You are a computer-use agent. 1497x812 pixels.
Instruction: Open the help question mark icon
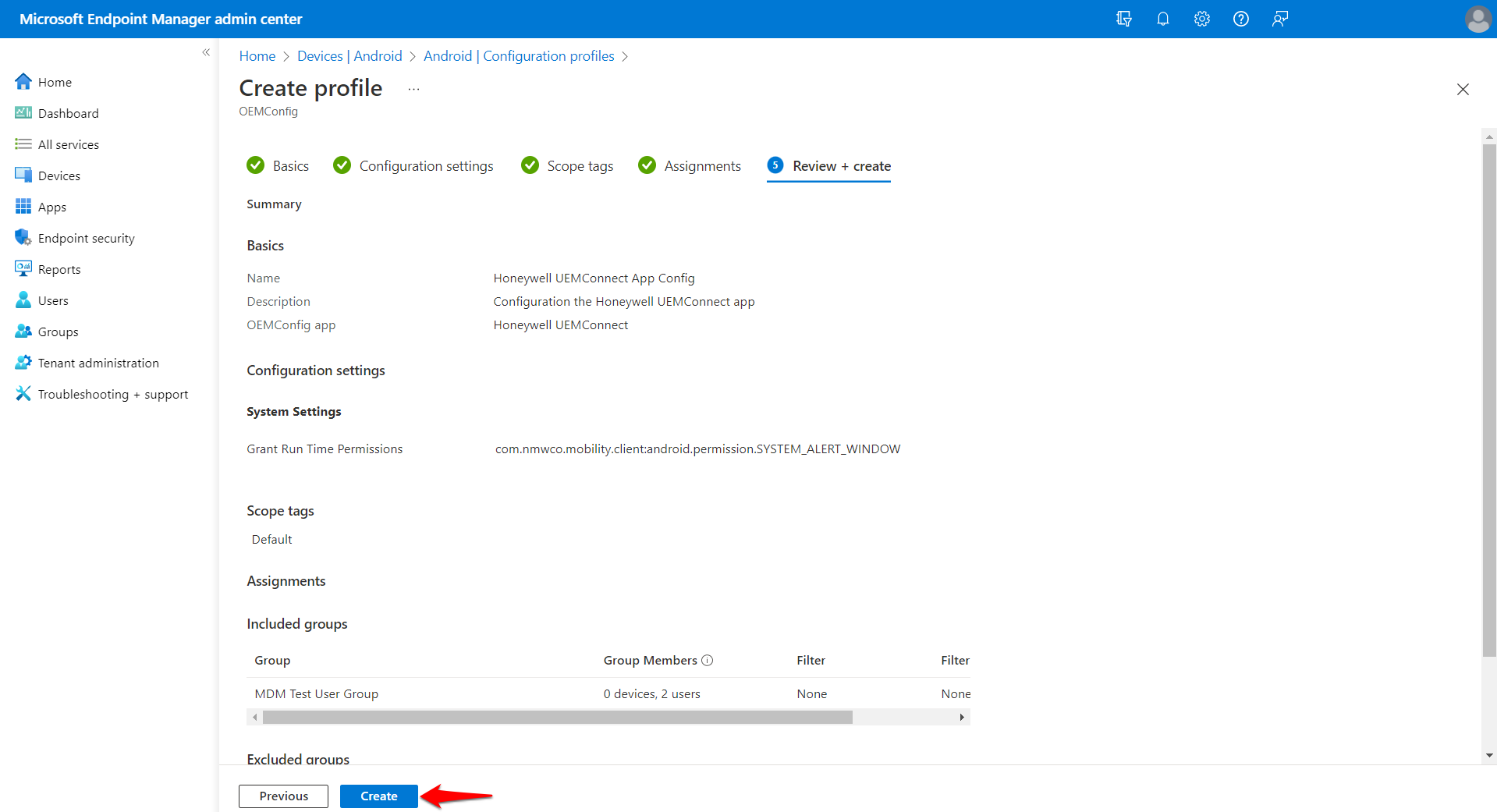tap(1240, 19)
